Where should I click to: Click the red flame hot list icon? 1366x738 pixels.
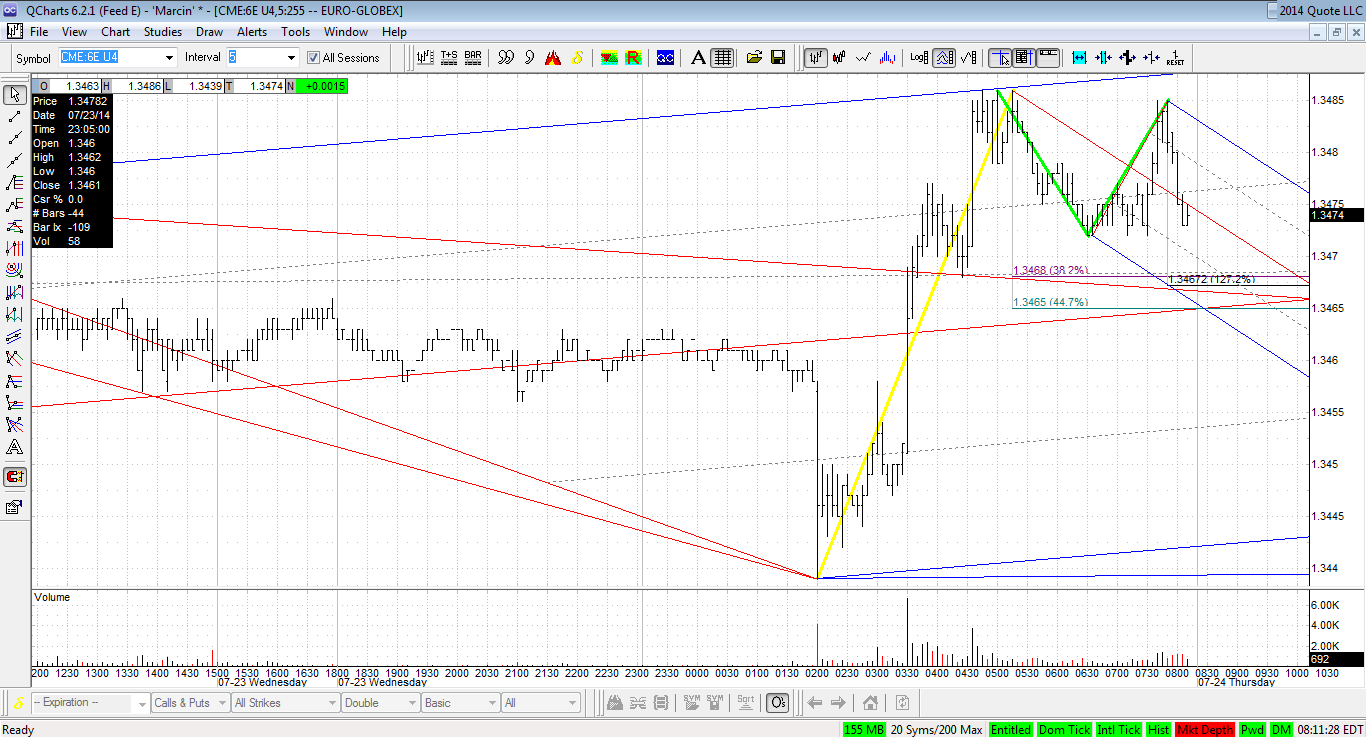(x=553, y=58)
